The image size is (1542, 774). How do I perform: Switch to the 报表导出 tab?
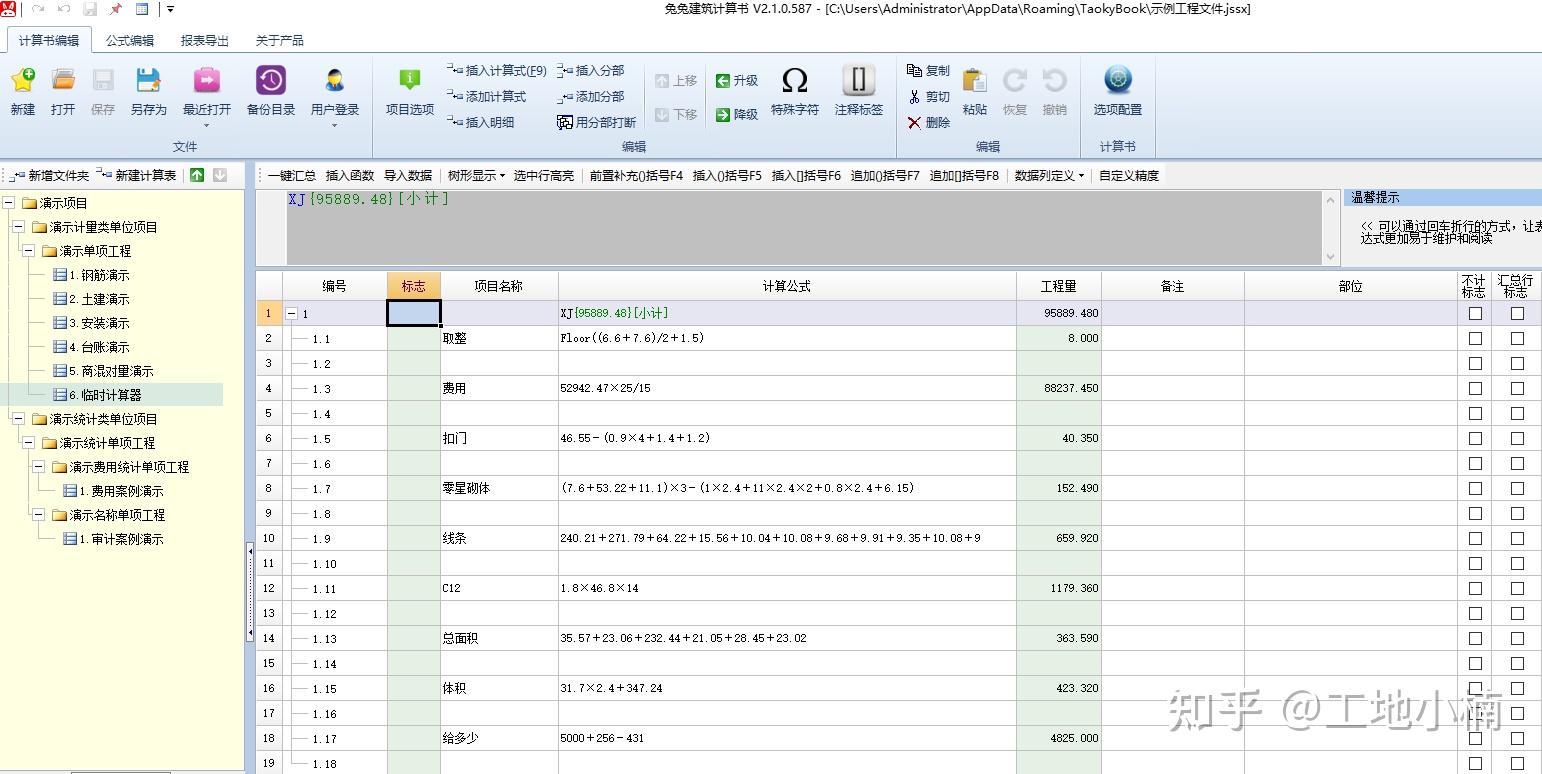click(x=205, y=41)
